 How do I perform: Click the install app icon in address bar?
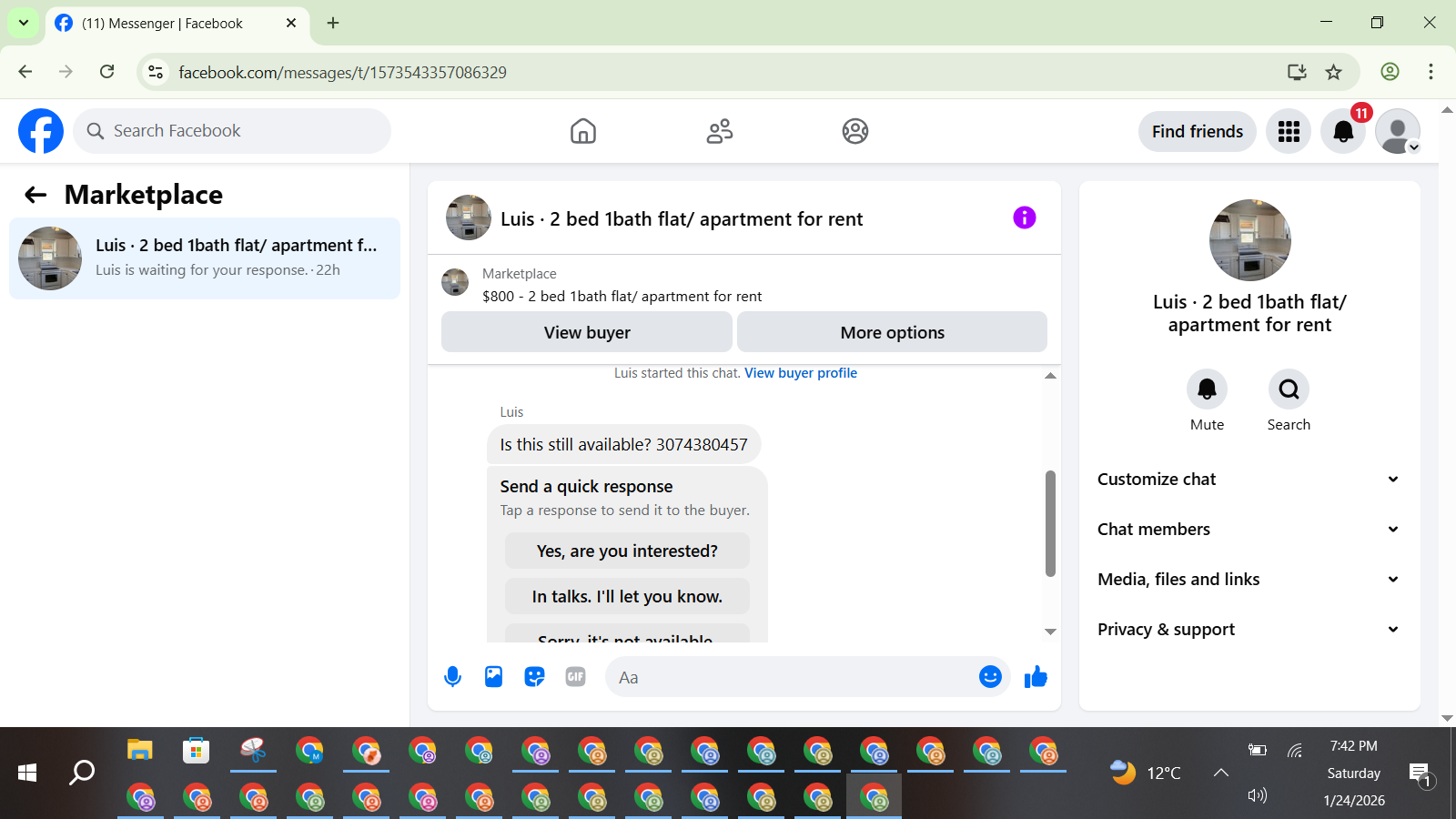pos(1297,72)
